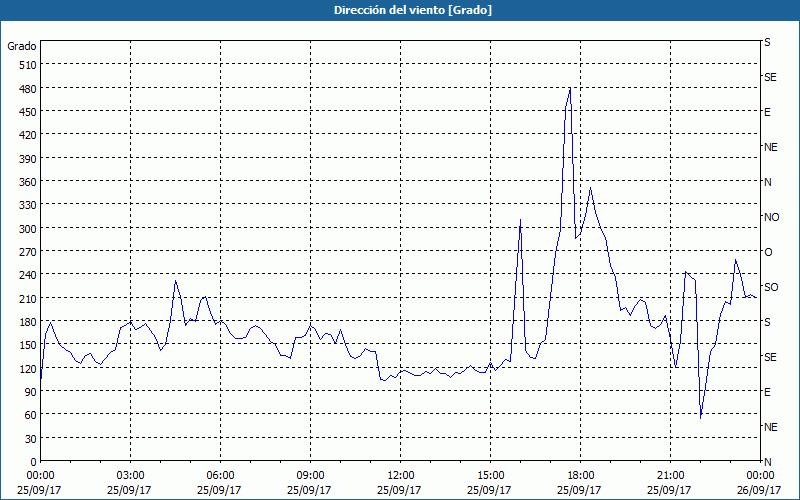
Task: Click the "N" compass label level with 360
Action: click(x=768, y=182)
